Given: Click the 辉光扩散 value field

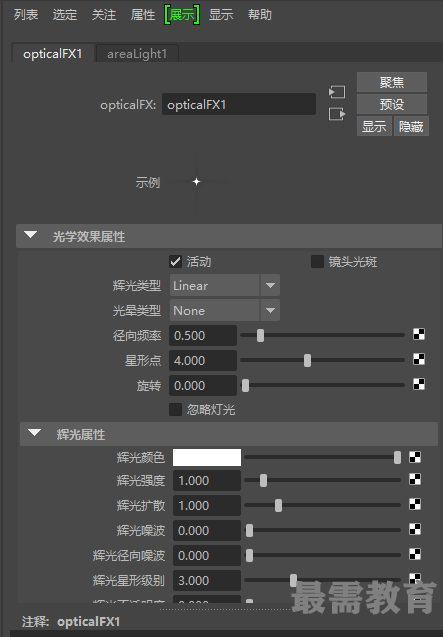Looking at the screenshot, I should pos(207,505).
